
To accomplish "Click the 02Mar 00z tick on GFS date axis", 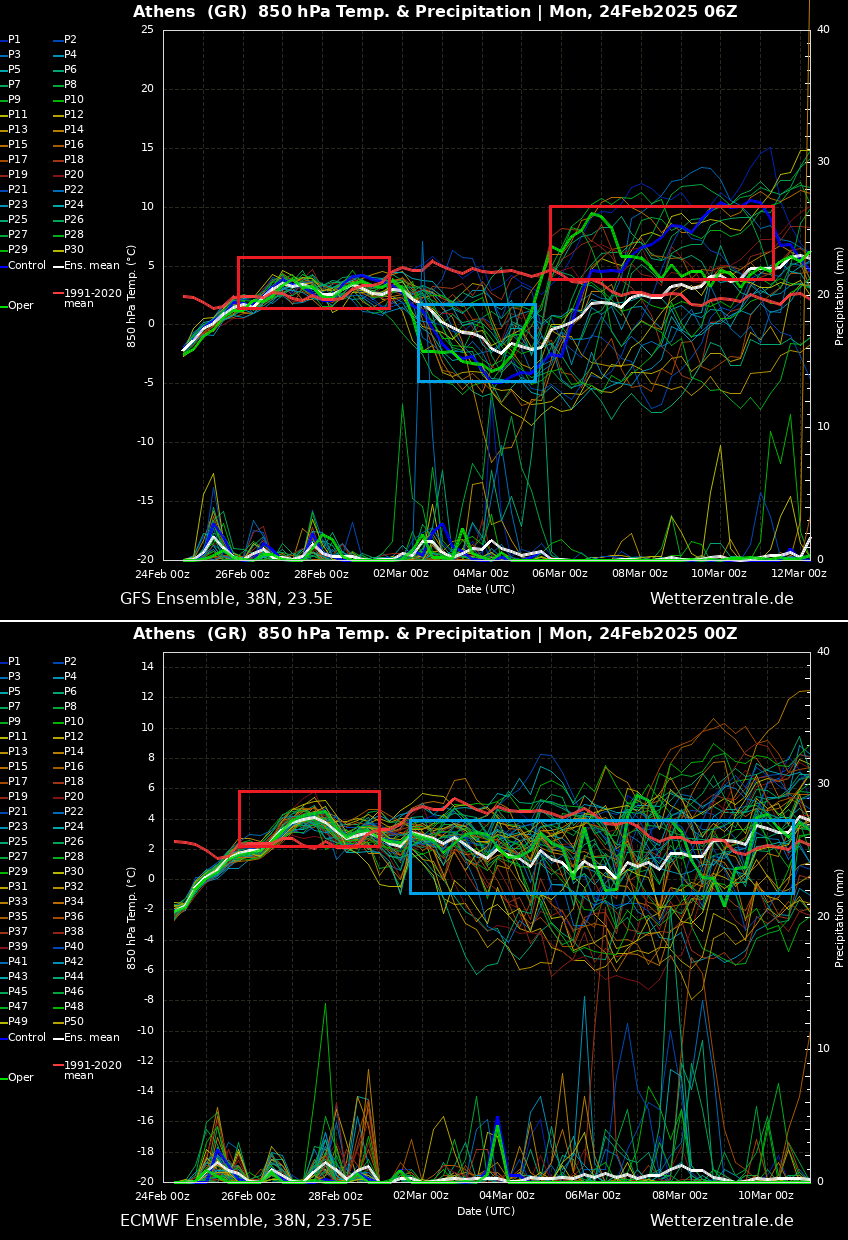I will [x=401, y=574].
